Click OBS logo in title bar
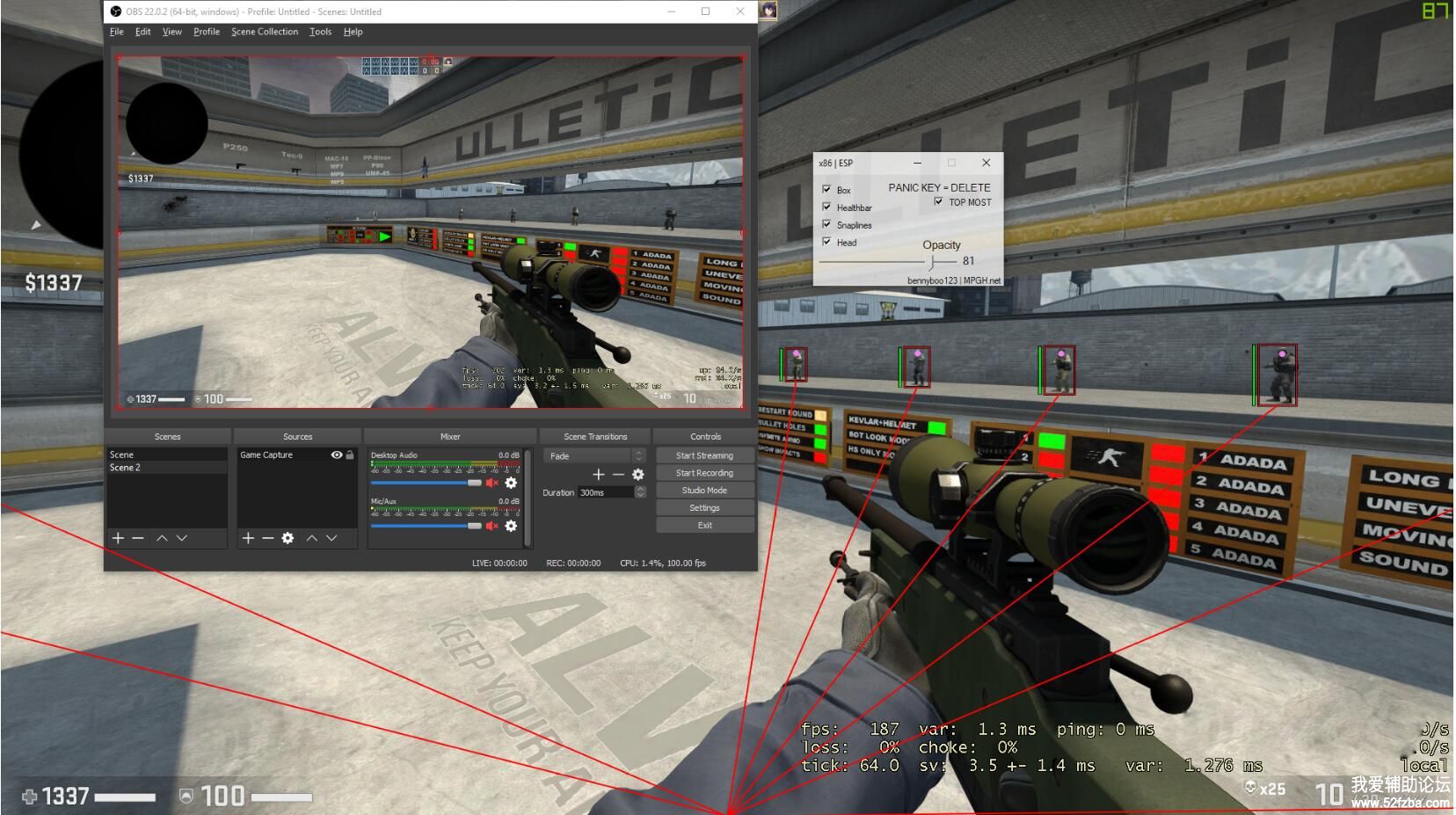Screen dimensions: 1456x815 pos(115,11)
